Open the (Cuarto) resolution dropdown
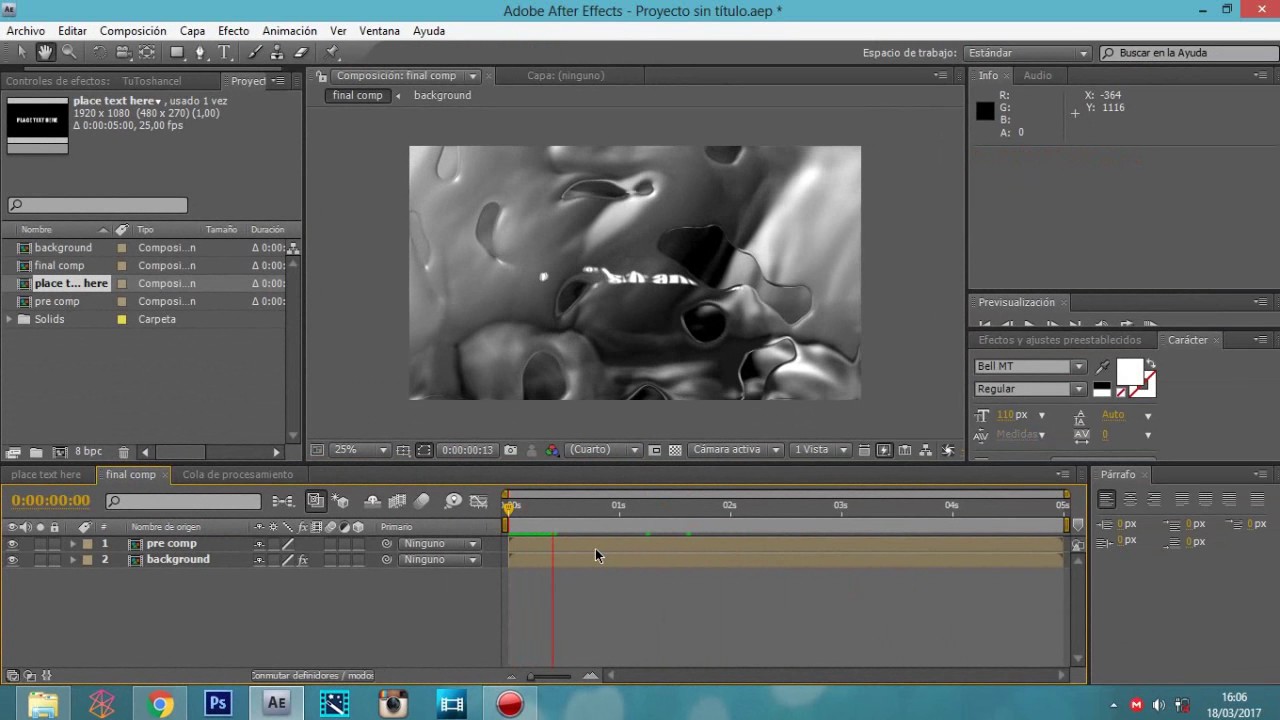 coord(604,450)
